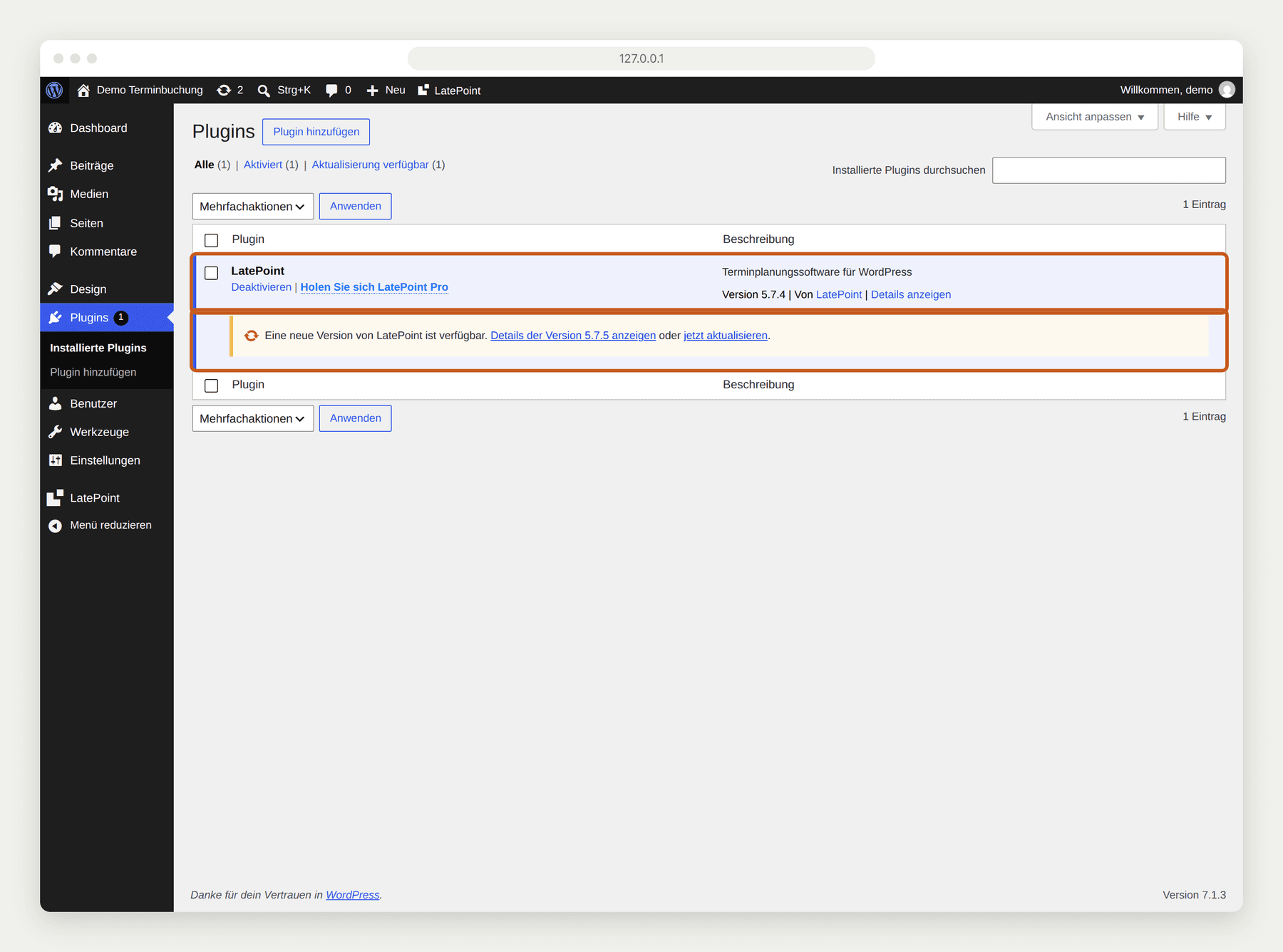Open the WordPress logo menu

(55, 90)
